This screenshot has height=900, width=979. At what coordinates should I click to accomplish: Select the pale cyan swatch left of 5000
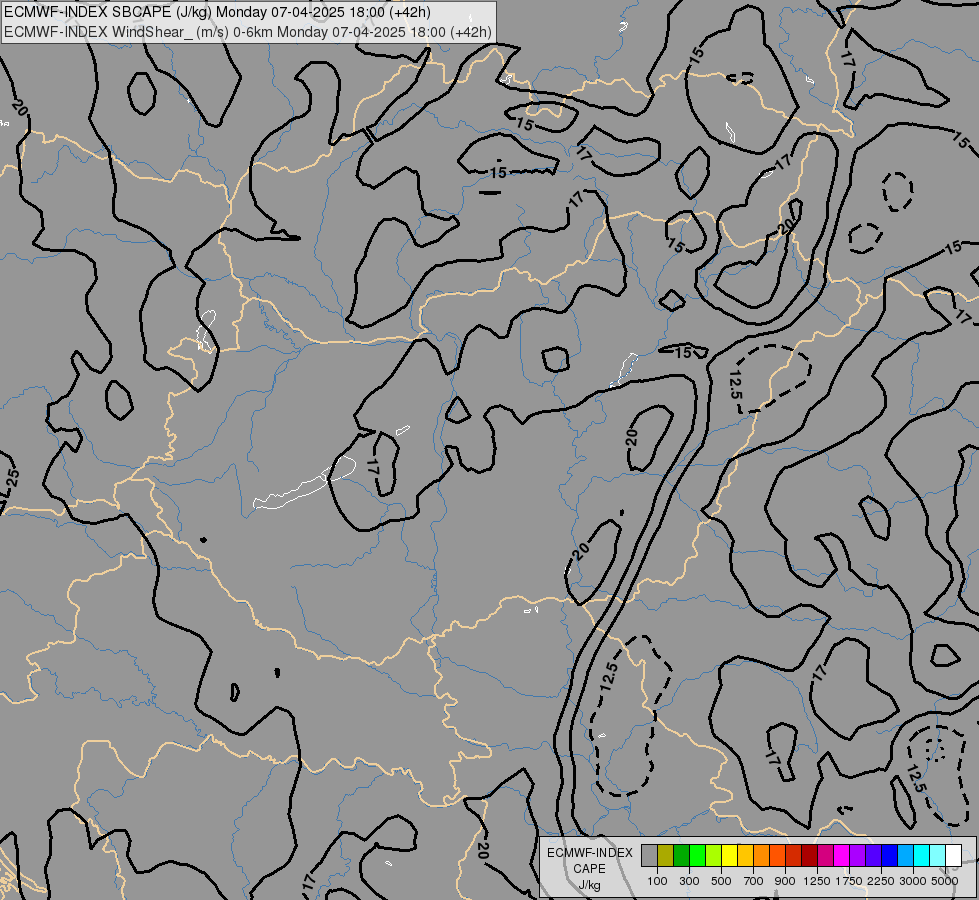pos(937,856)
